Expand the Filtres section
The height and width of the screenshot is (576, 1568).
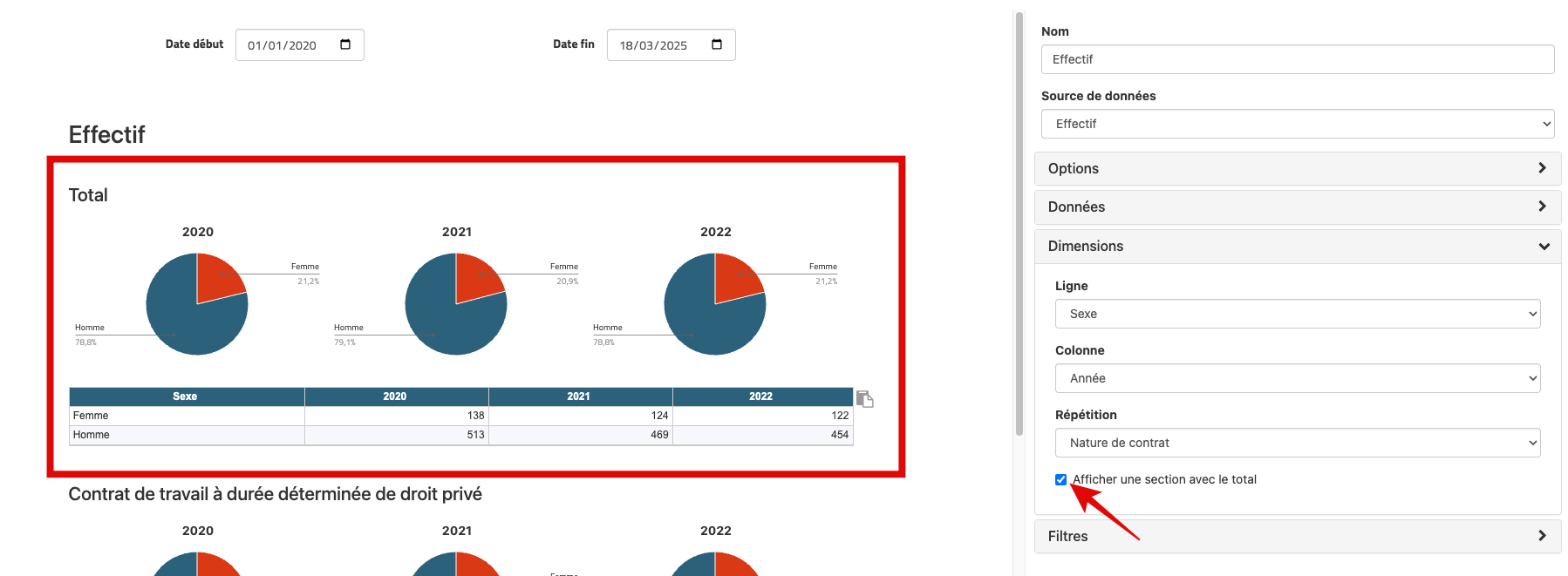coord(1298,536)
